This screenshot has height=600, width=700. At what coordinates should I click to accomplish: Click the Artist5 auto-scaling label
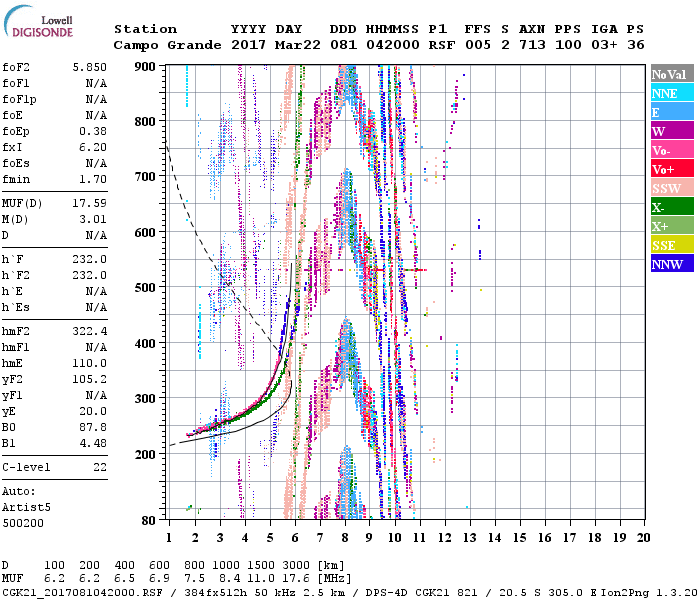click(x=26, y=508)
